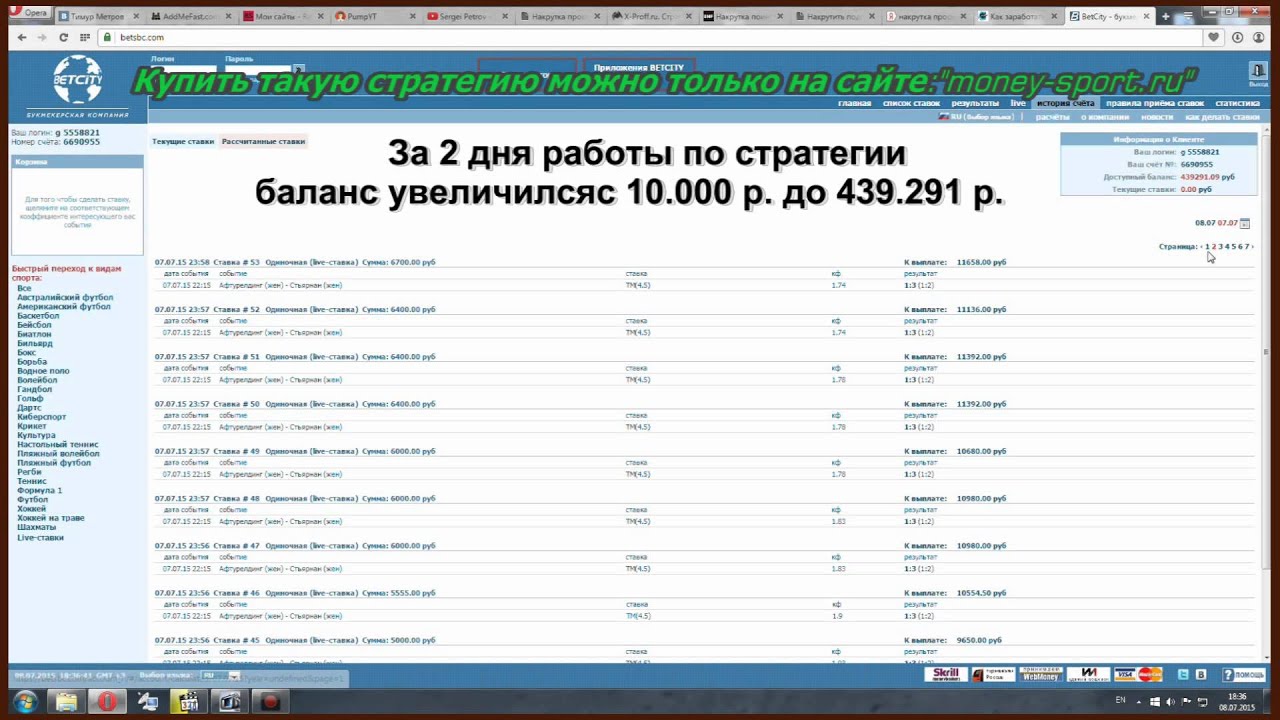Open the результаты menu item

tap(975, 103)
